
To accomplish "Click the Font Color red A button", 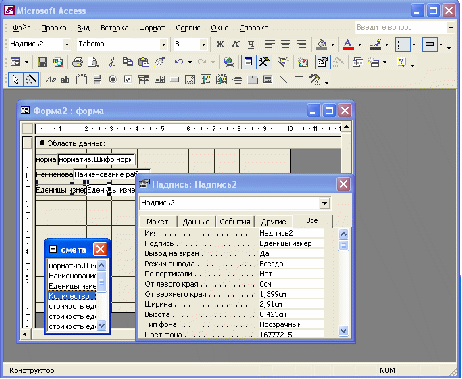I will (x=348, y=44).
